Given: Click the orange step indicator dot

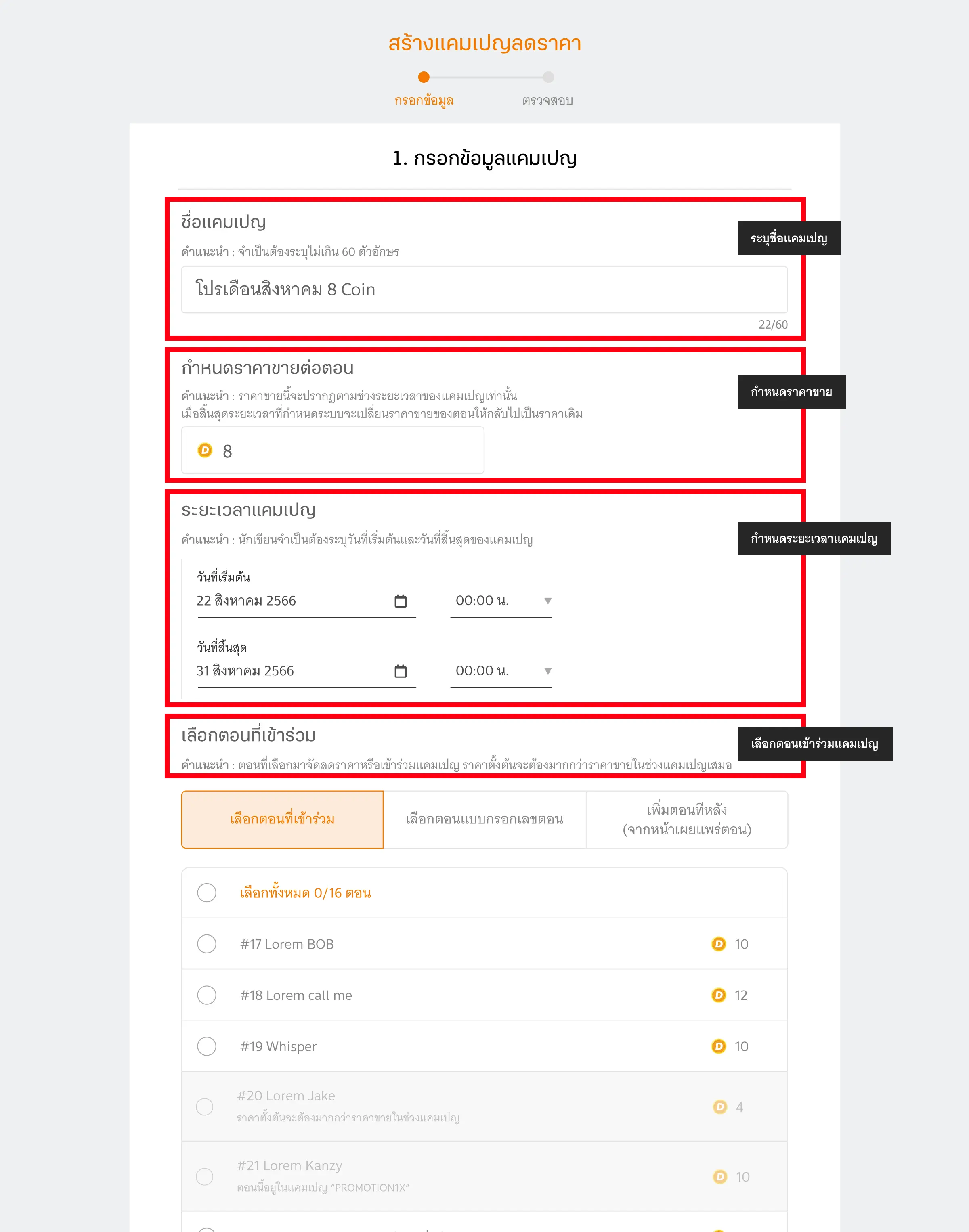Looking at the screenshot, I should click(424, 77).
